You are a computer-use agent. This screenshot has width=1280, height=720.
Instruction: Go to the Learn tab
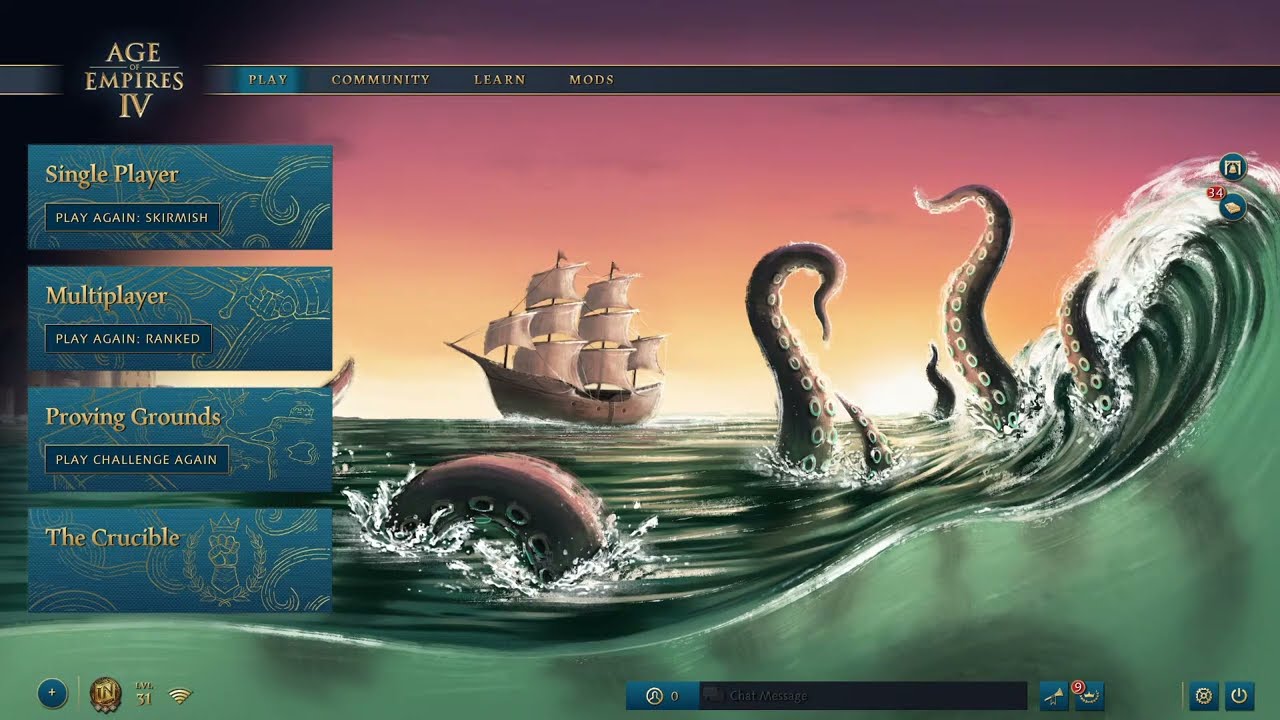(x=500, y=80)
